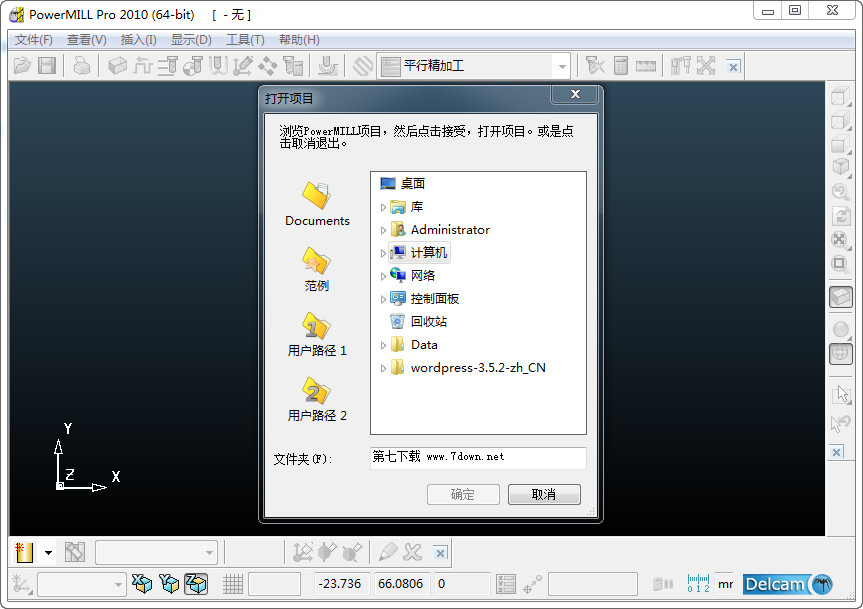The width and height of the screenshot is (863, 609).
Task: Click the Y axis cube icon in the status bar
Action: tap(169, 584)
